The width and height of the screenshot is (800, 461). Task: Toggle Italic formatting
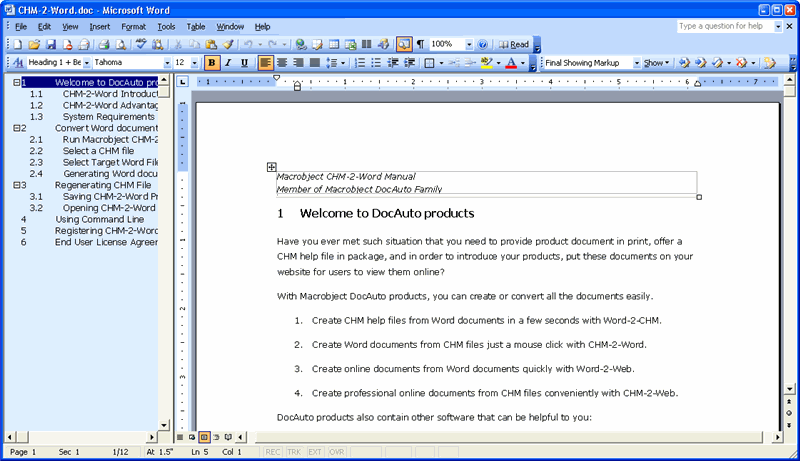[228, 63]
